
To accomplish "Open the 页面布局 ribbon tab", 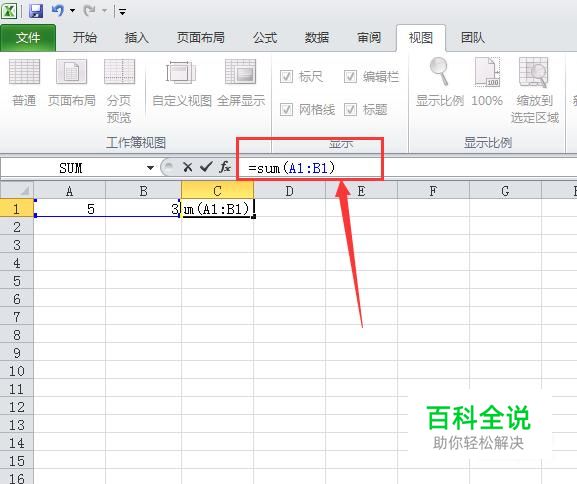I will [201, 38].
